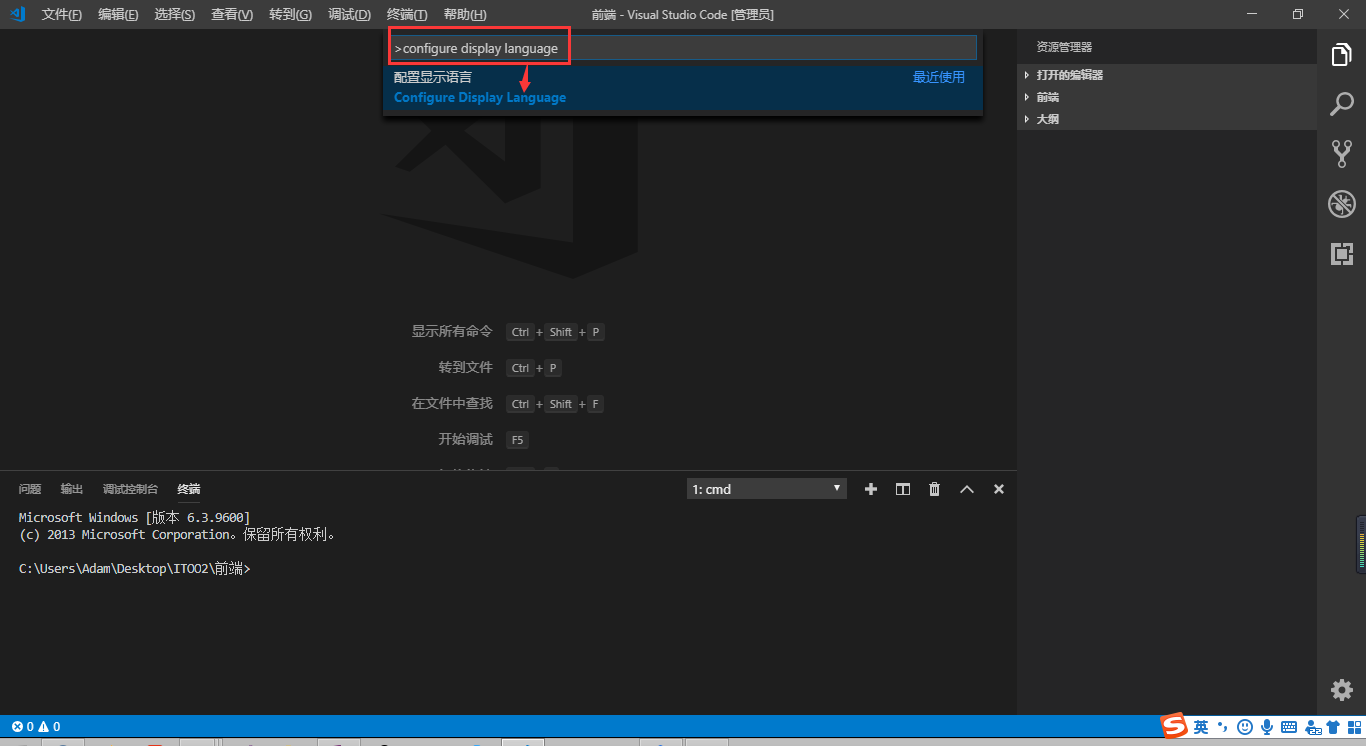
Task: Open the IME toolbox grid icon
Action: tap(1354, 727)
